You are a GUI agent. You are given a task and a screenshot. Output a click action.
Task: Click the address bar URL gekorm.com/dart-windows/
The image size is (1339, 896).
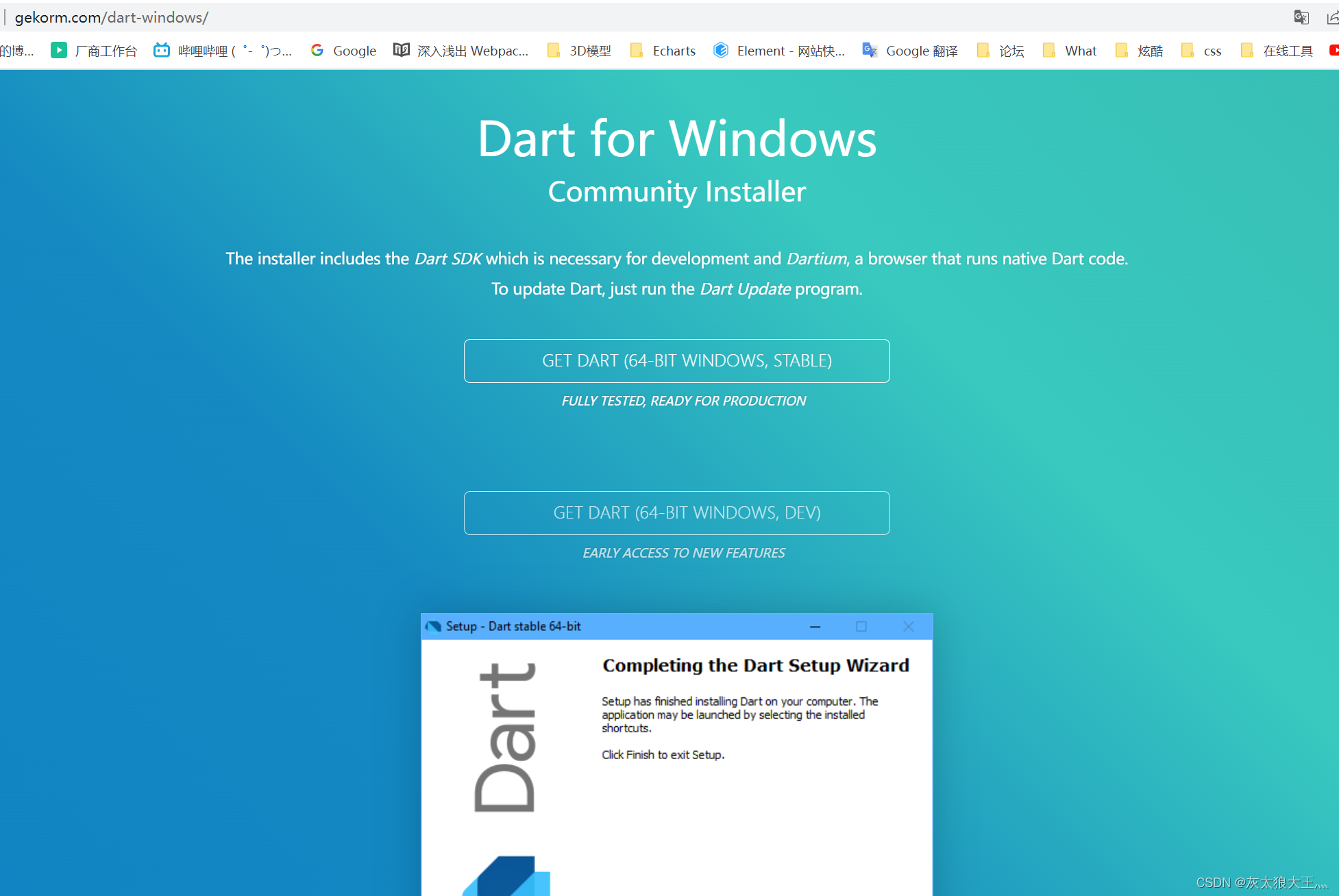(x=111, y=17)
